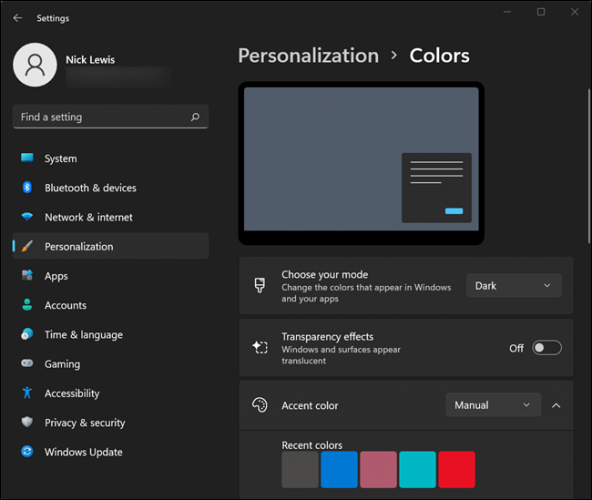
Task: Go to Privacy & security settings
Action: pyautogui.click(x=111, y=422)
